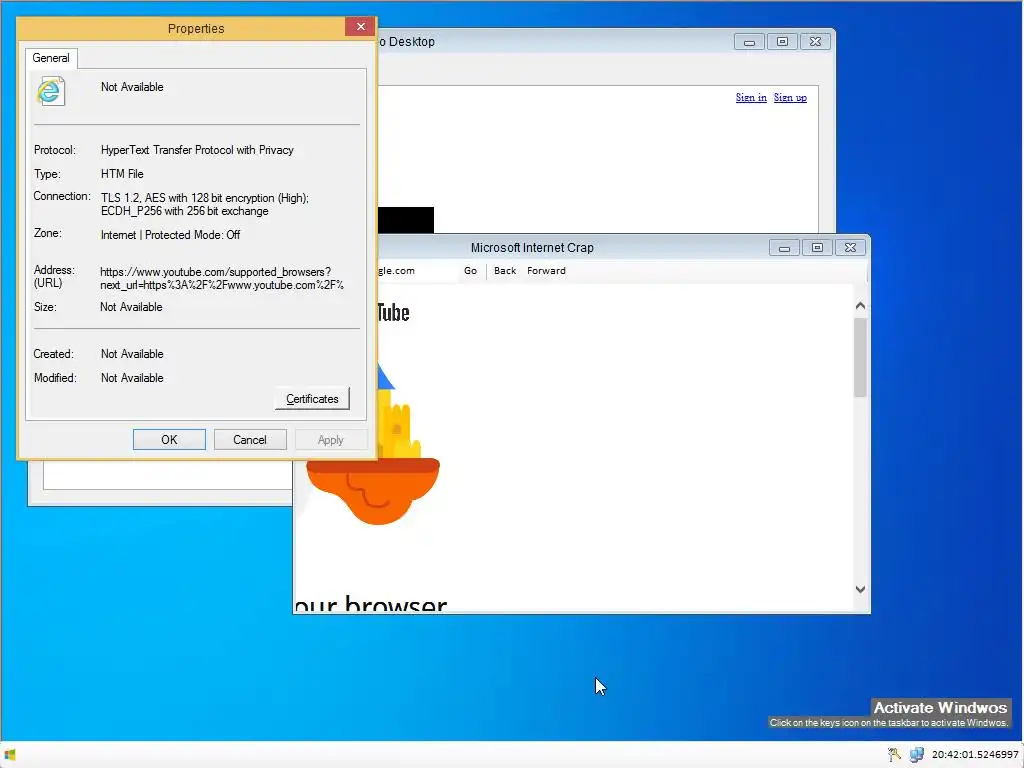
Task: Click the keys activation icon in the taskbar
Action: click(x=894, y=755)
